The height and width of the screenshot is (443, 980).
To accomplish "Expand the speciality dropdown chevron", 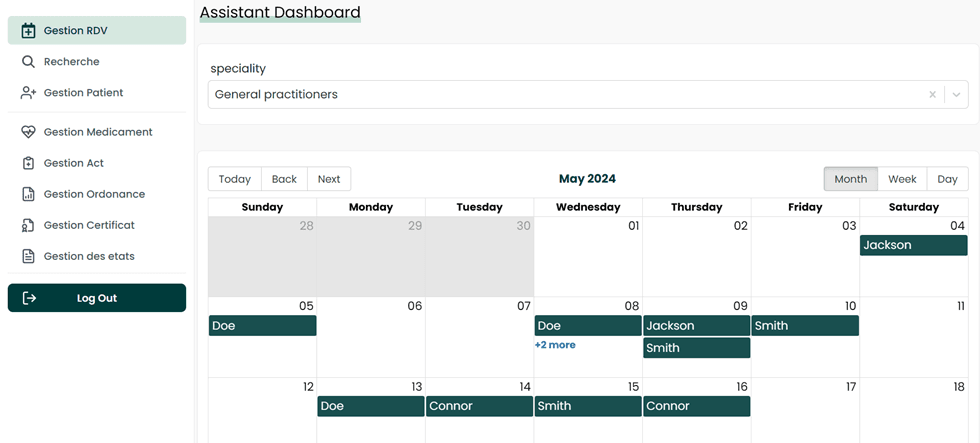I will 956,95.
